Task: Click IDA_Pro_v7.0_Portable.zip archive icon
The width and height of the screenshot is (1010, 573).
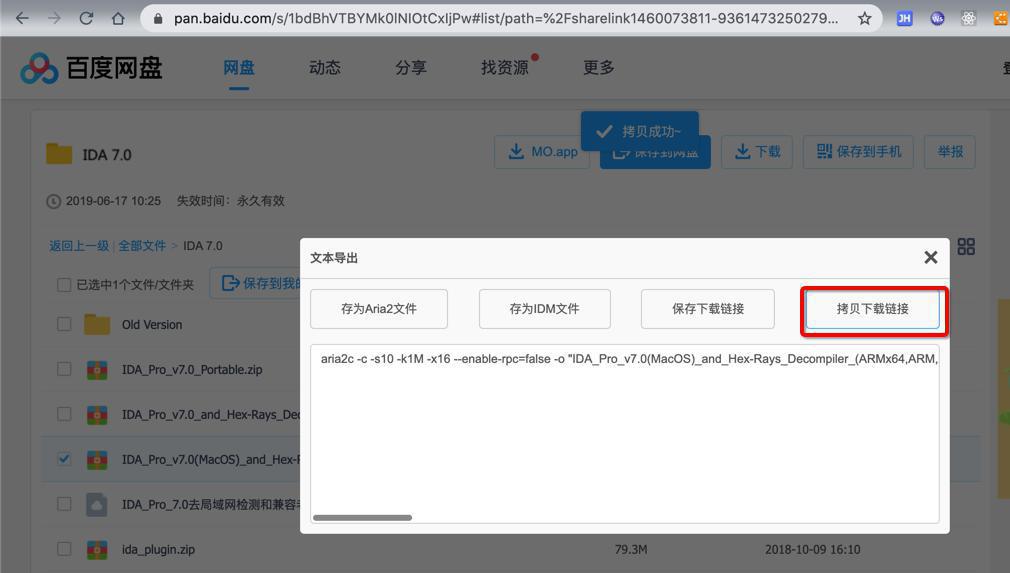Action: click(97, 370)
